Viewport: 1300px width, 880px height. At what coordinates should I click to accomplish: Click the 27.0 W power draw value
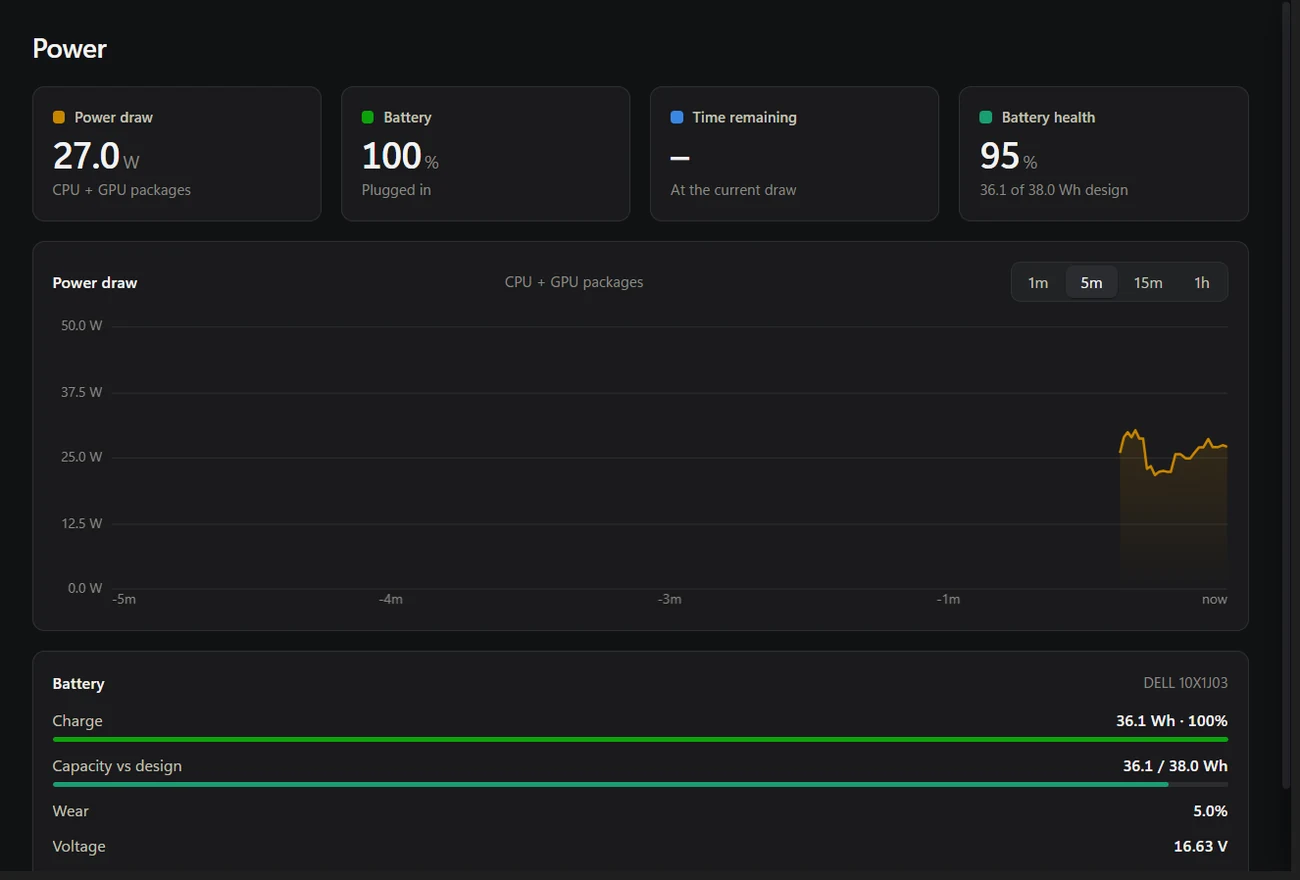point(96,156)
